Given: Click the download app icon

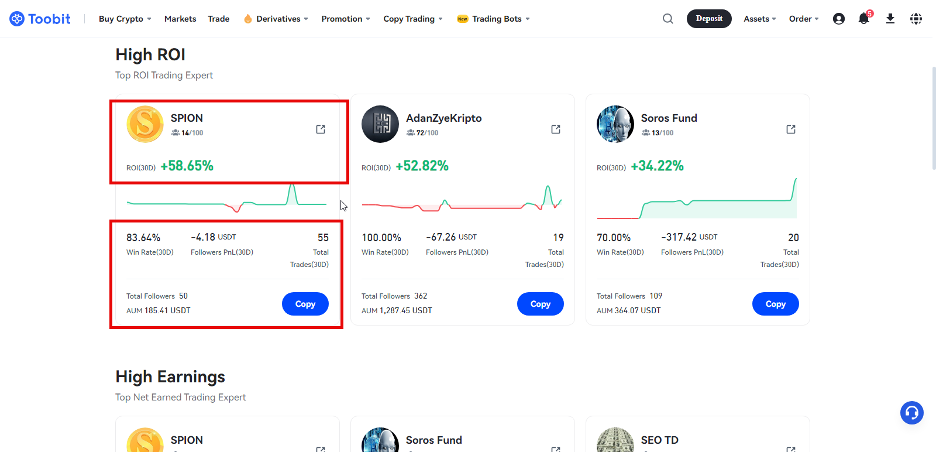Looking at the screenshot, I should click(x=890, y=19).
